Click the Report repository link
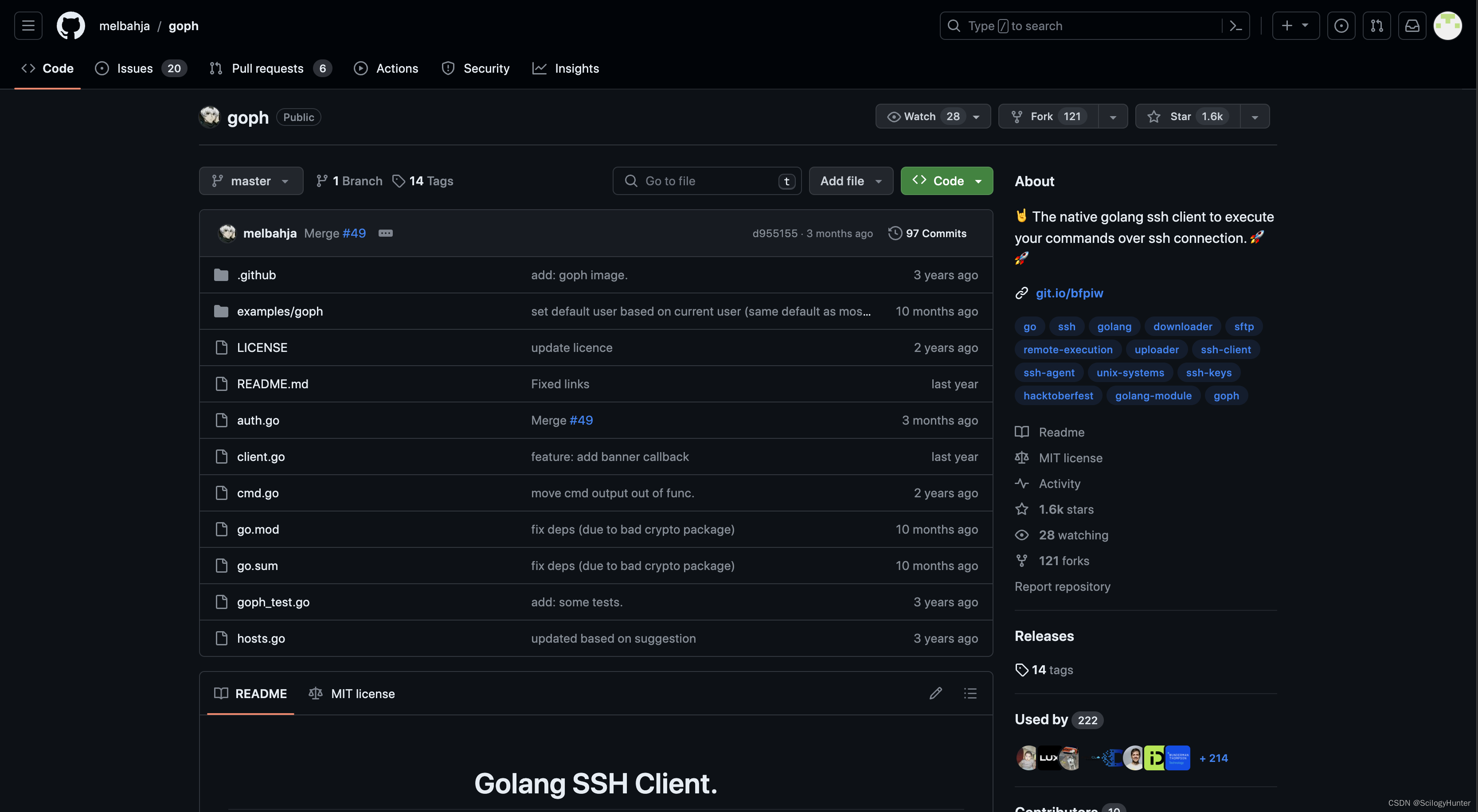 click(1062, 586)
